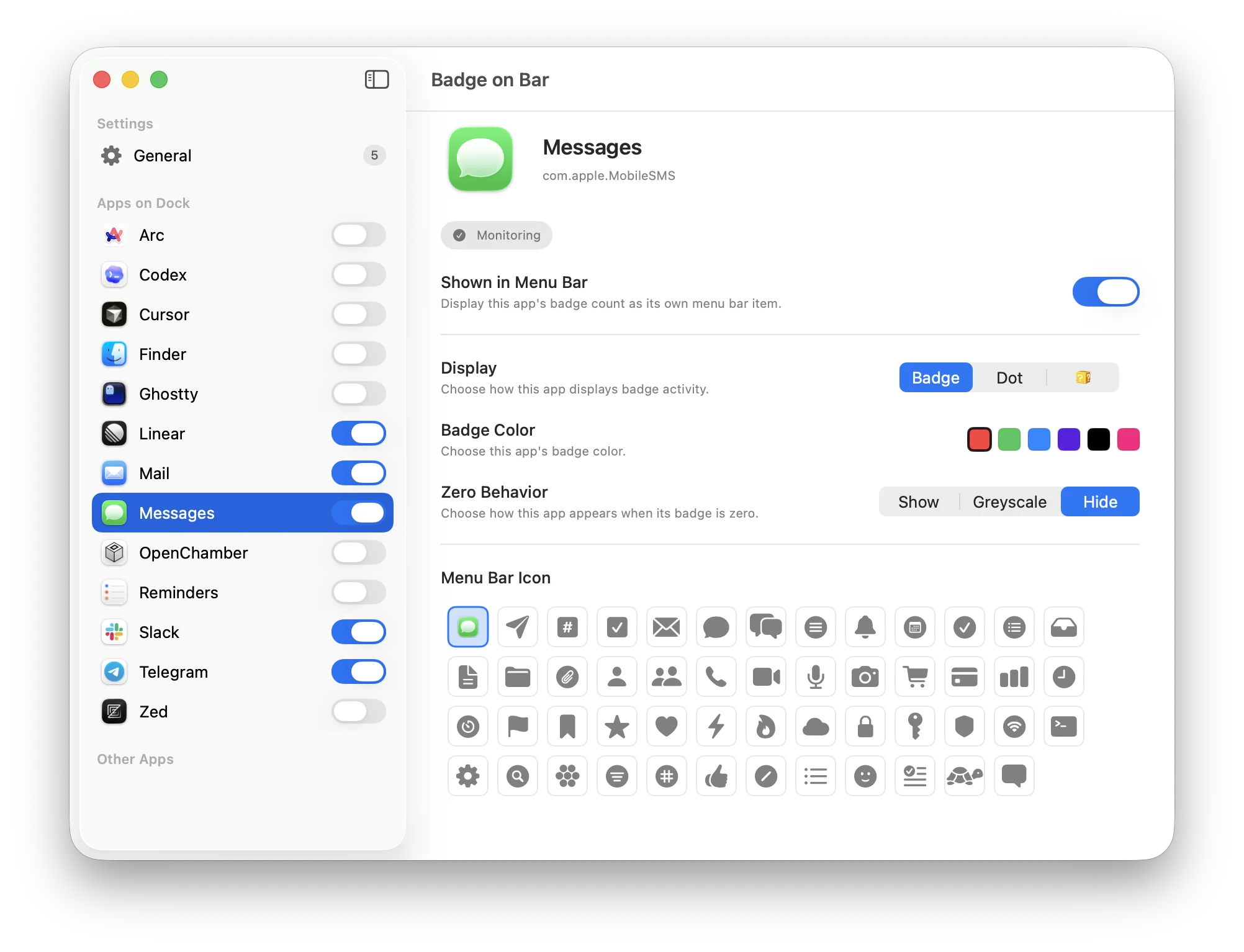Pick the microphone menu bar icon
This screenshot has height=952, width=1244.
click(816, 676)
